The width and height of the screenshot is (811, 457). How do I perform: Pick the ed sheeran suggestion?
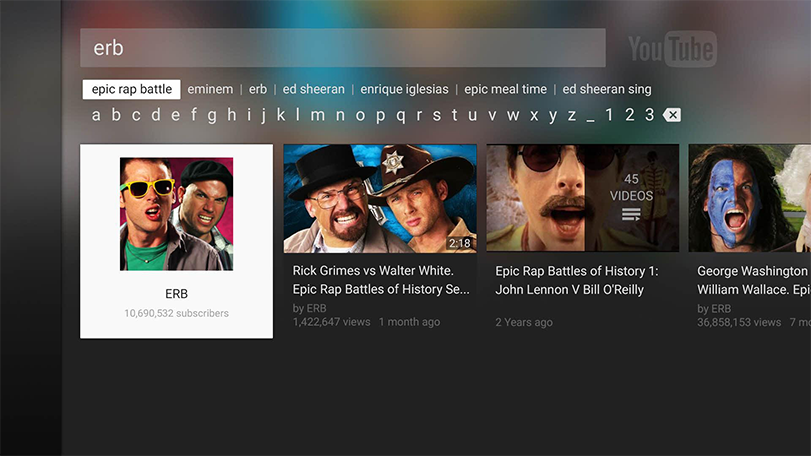313,89
